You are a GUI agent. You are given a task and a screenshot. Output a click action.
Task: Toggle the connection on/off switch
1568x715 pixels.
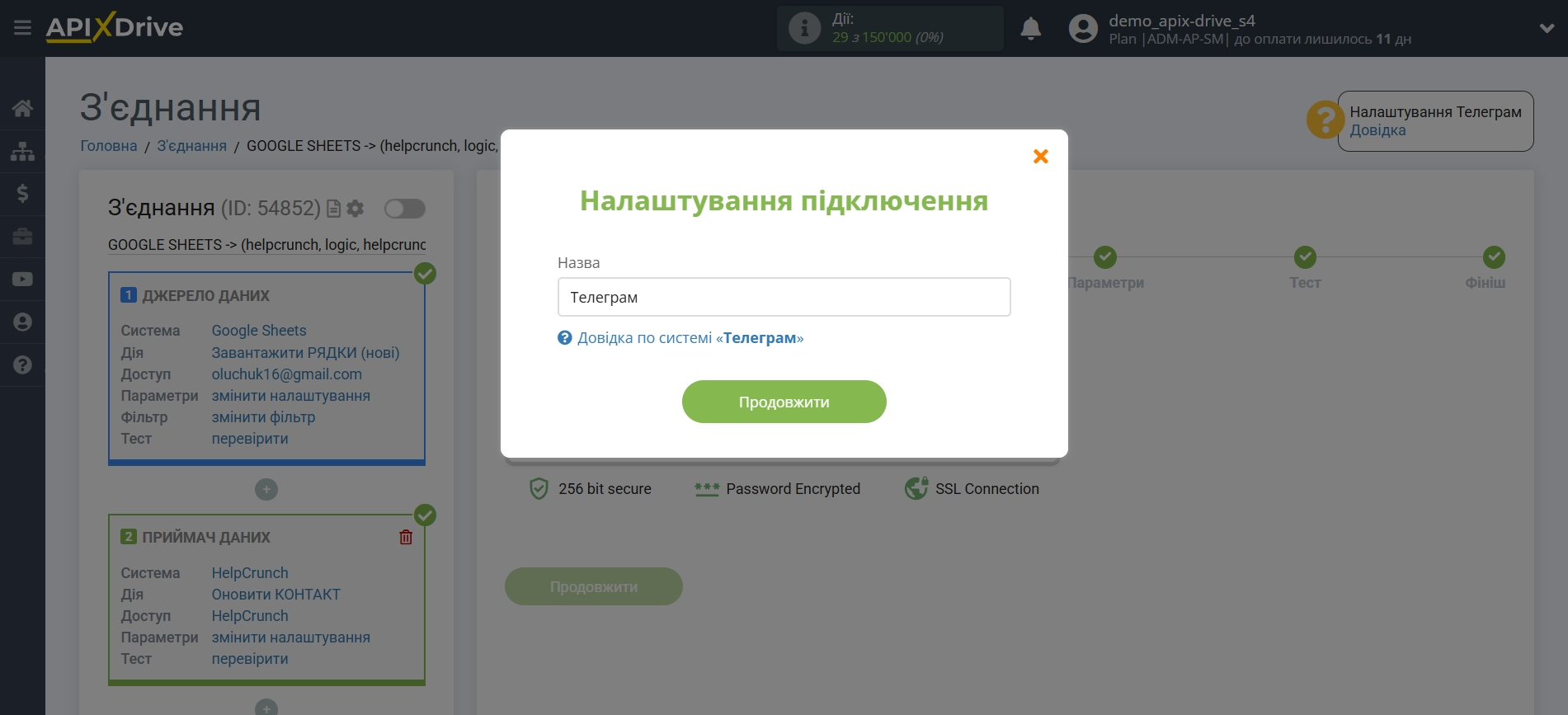405,209
